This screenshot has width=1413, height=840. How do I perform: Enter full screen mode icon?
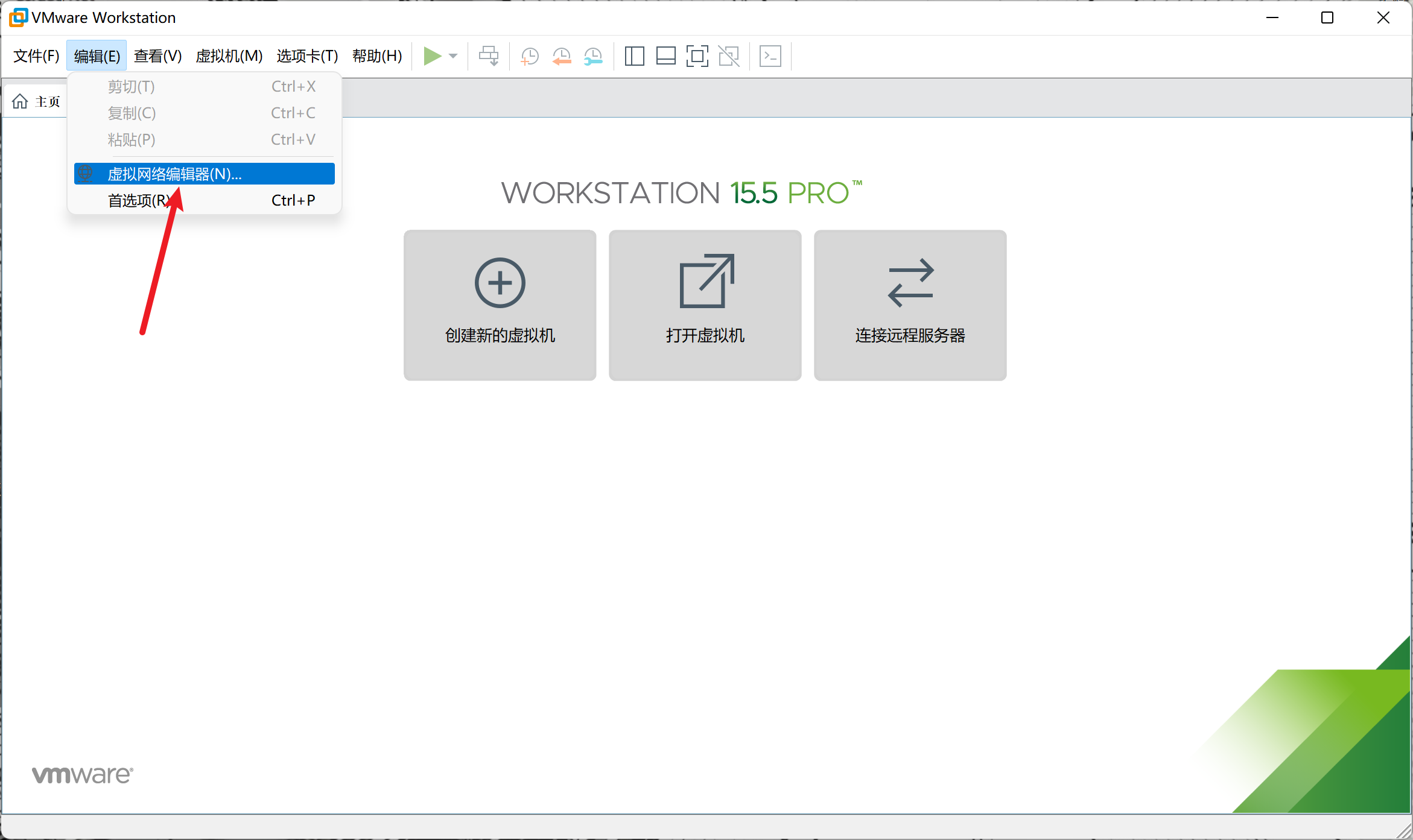697,56
